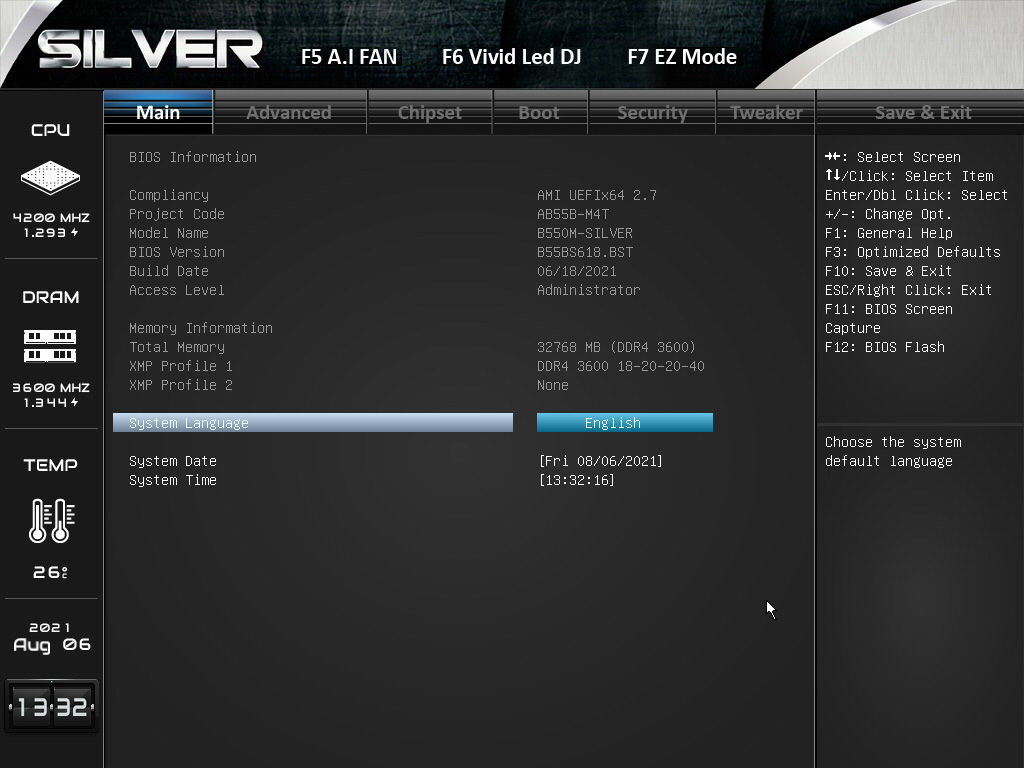
Task: Go to the Boot tab
Action: coord(539,112)
